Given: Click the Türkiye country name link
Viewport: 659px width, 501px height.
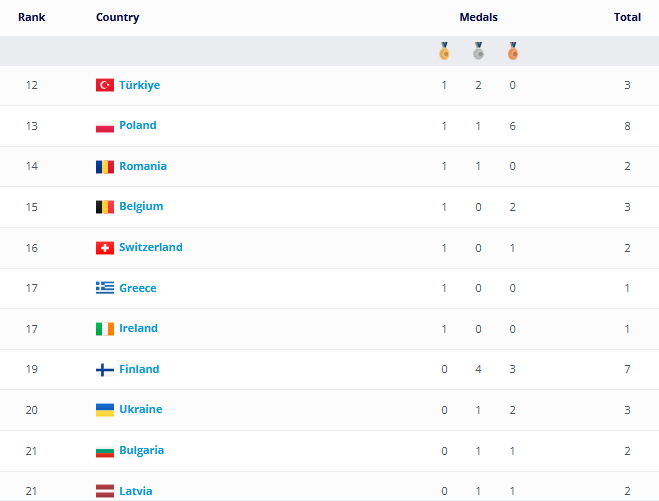Looking at the screenshot, I should click(x=139, y=85).
